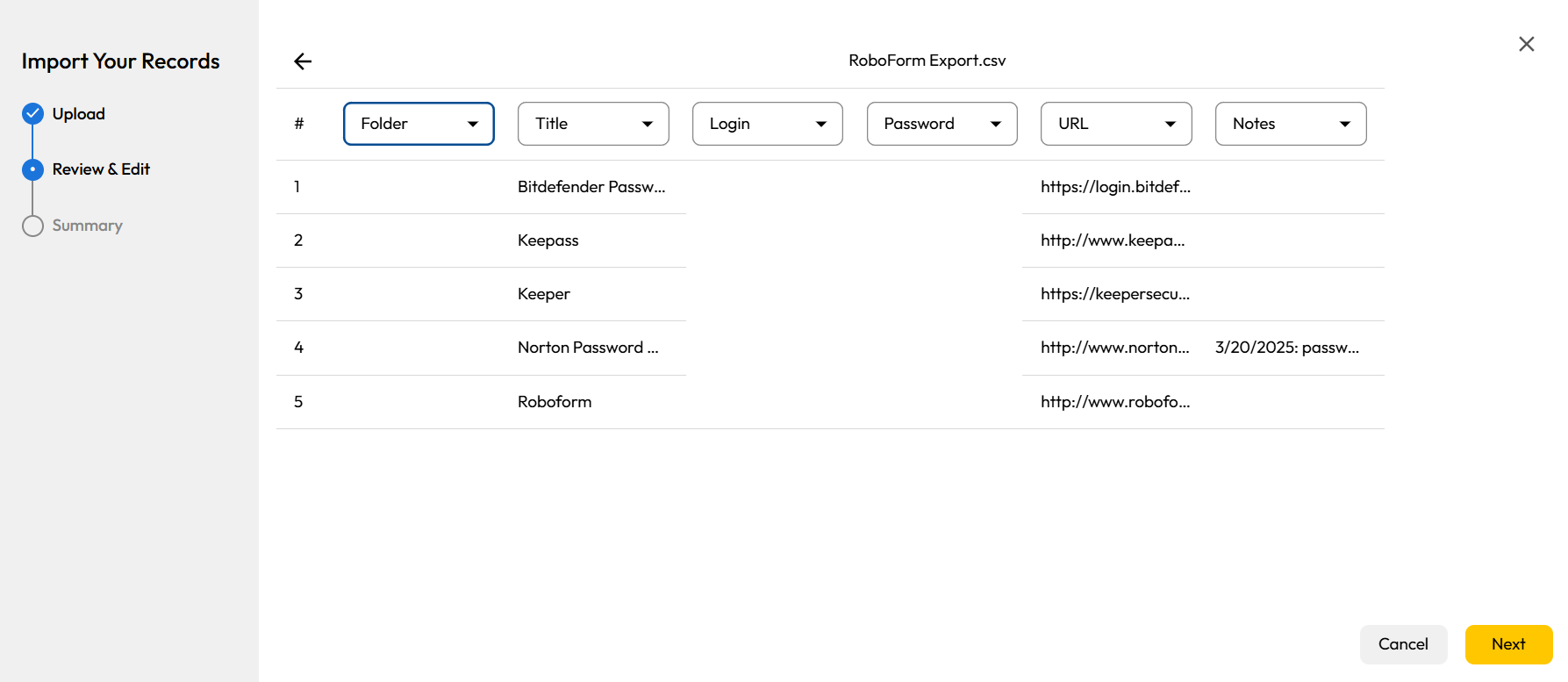This screenshot has width=1568, height=682.
Task: Select the Summary step label
Action: (x=87, y=226)
